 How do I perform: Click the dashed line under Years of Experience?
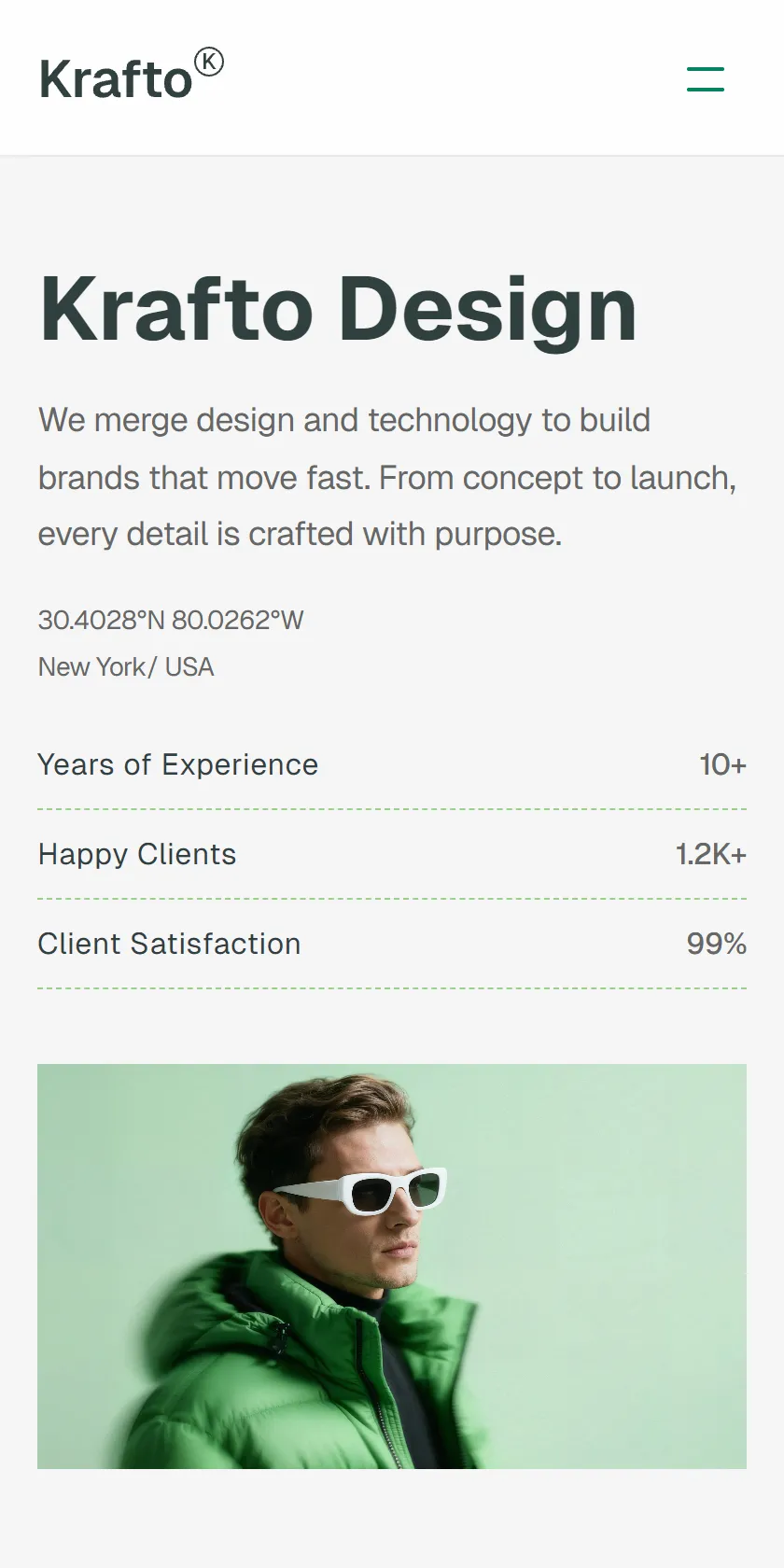tap(392, 809)
